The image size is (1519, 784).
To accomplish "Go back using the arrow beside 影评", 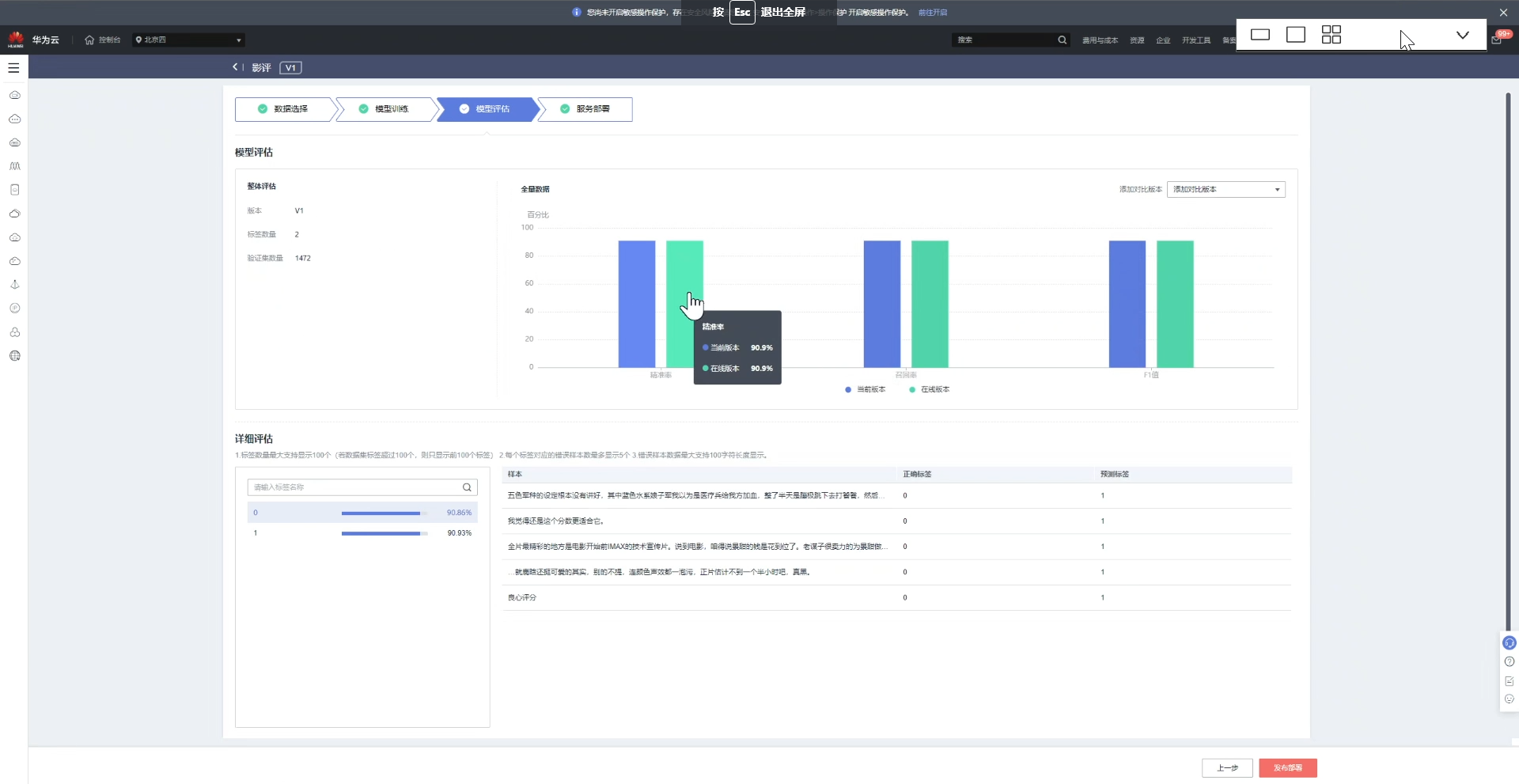I will 235,67.
